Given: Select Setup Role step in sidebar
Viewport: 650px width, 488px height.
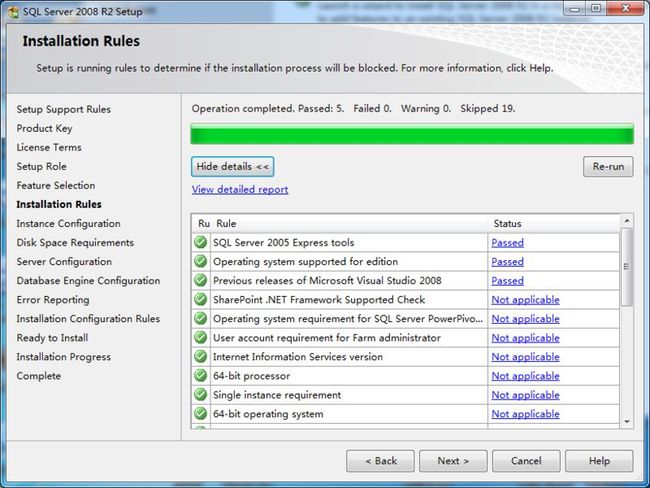Looking at the screenshot, I should (x=41, y=167).
